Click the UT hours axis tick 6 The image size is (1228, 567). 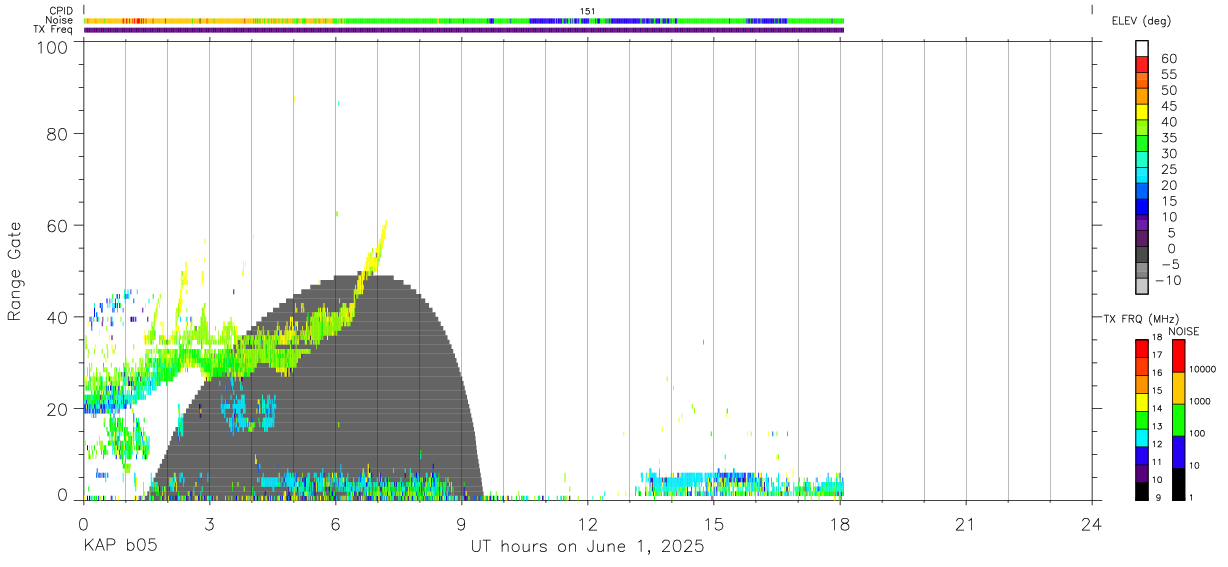(335, 523)
